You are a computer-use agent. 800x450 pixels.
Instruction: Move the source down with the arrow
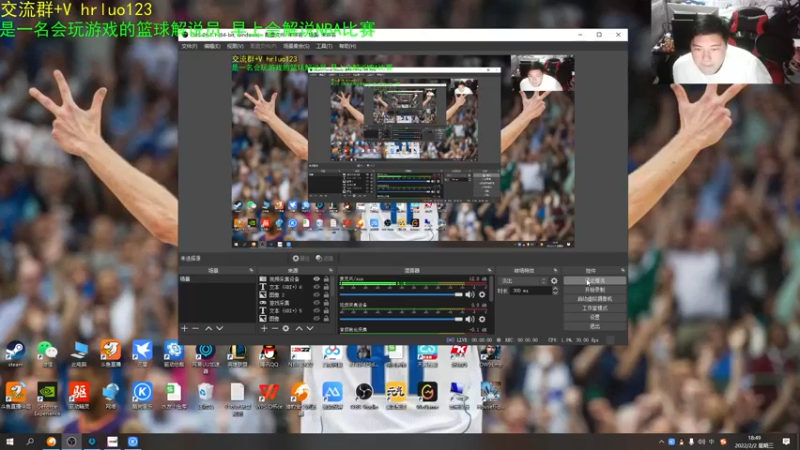(310, 329)
